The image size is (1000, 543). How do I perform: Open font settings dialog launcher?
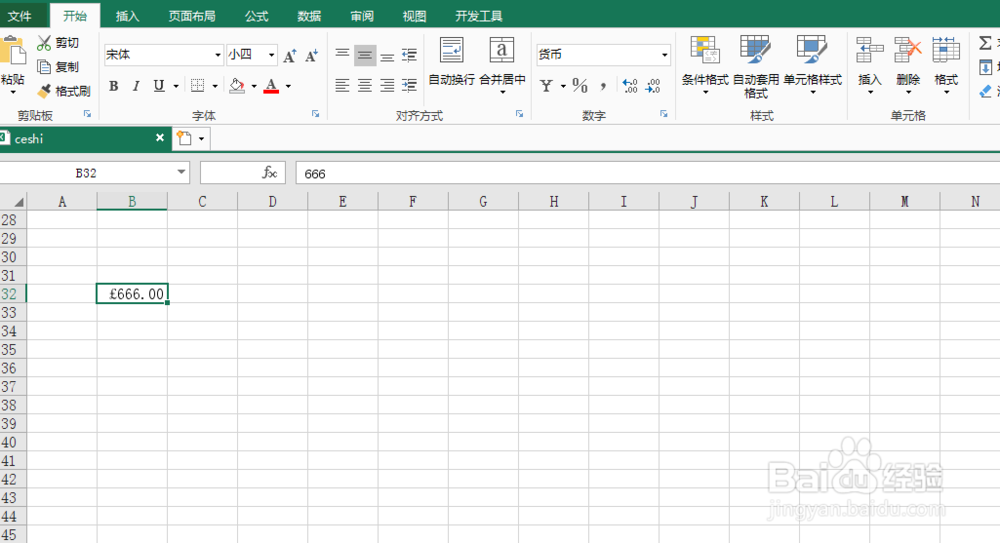point(315,114)
